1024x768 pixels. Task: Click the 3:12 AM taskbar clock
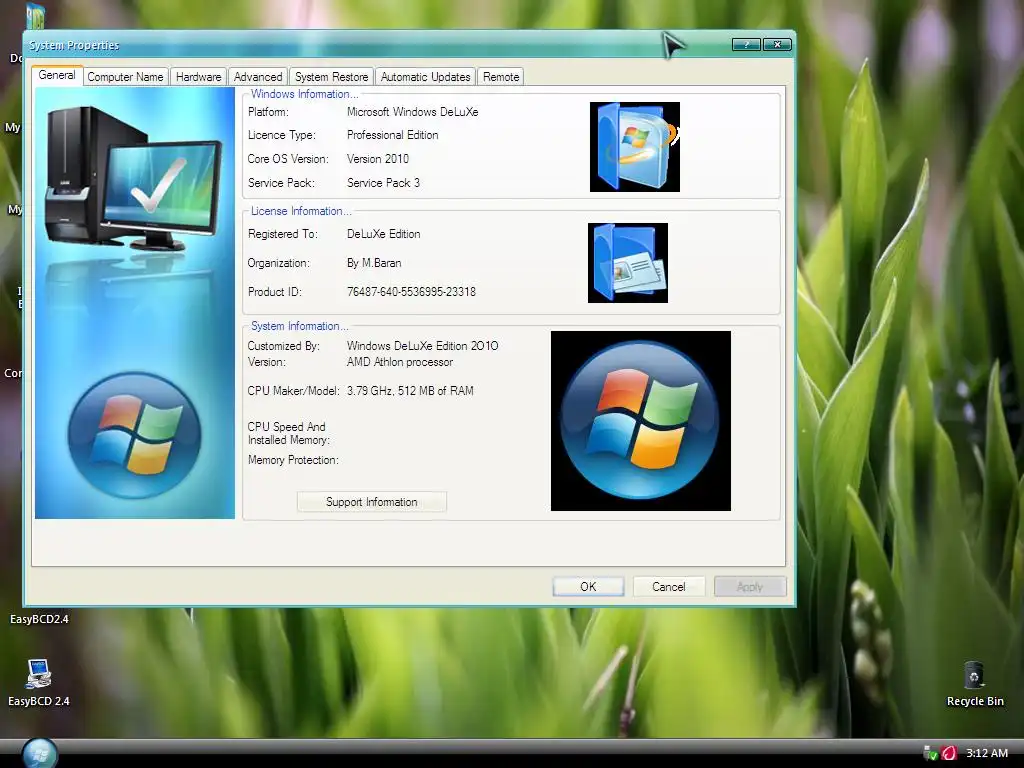tap(987, 753)
